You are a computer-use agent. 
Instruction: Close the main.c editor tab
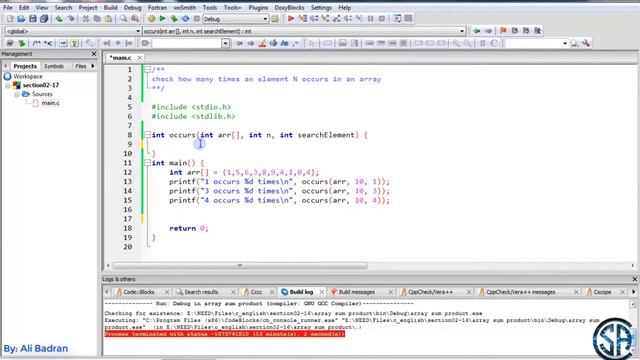point(140,58)
